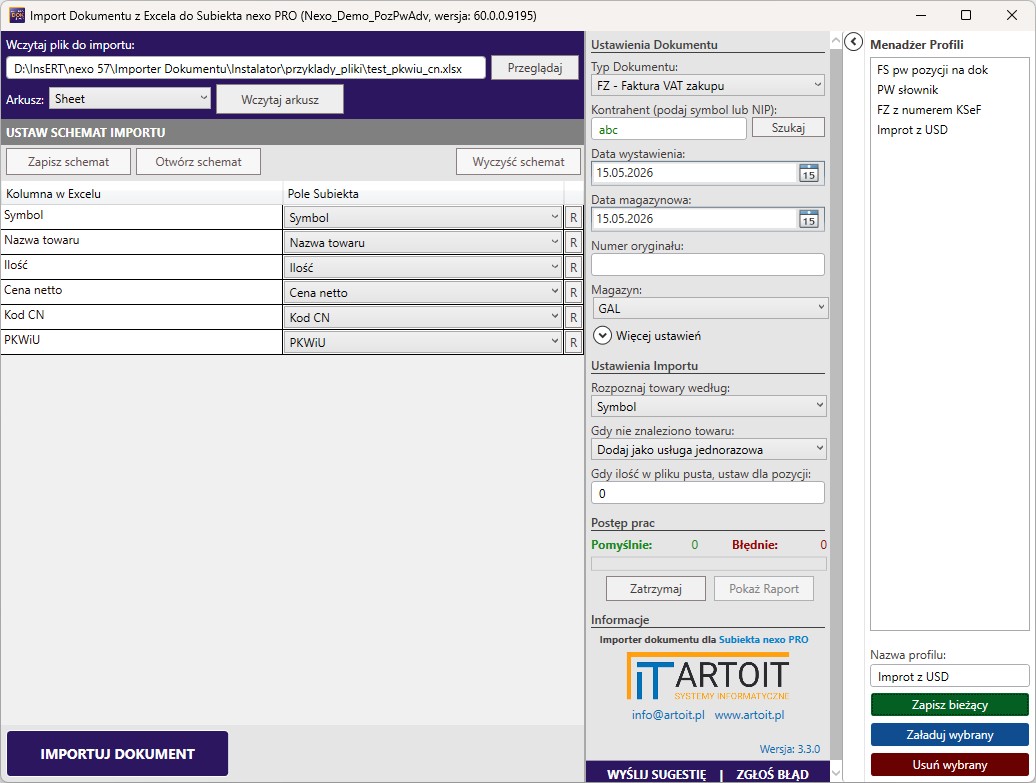Click the ARTOIT logo image
The width and height of the screenshot is (1036, 783).
point(708,677)
